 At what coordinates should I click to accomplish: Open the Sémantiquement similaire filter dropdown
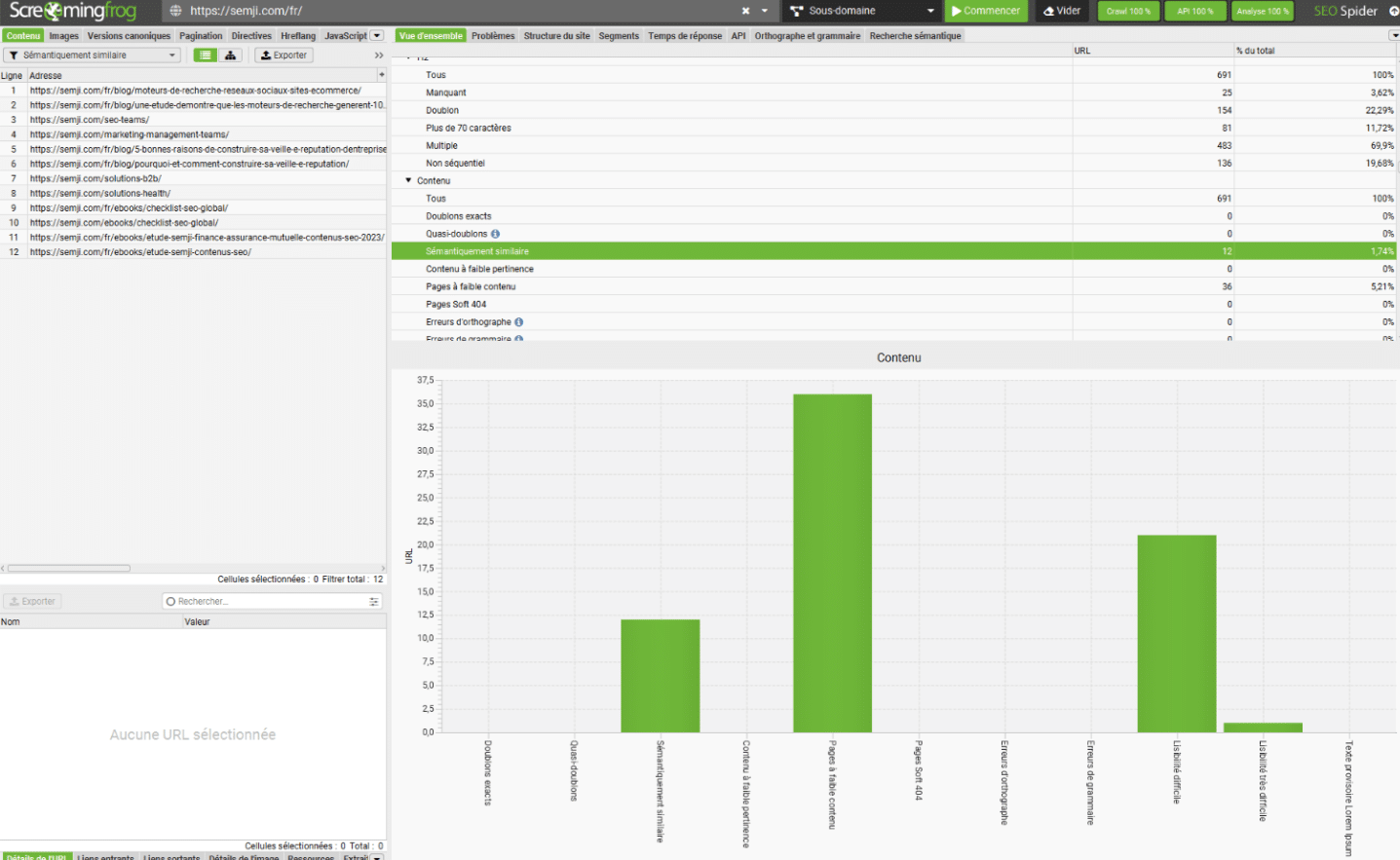93,56
